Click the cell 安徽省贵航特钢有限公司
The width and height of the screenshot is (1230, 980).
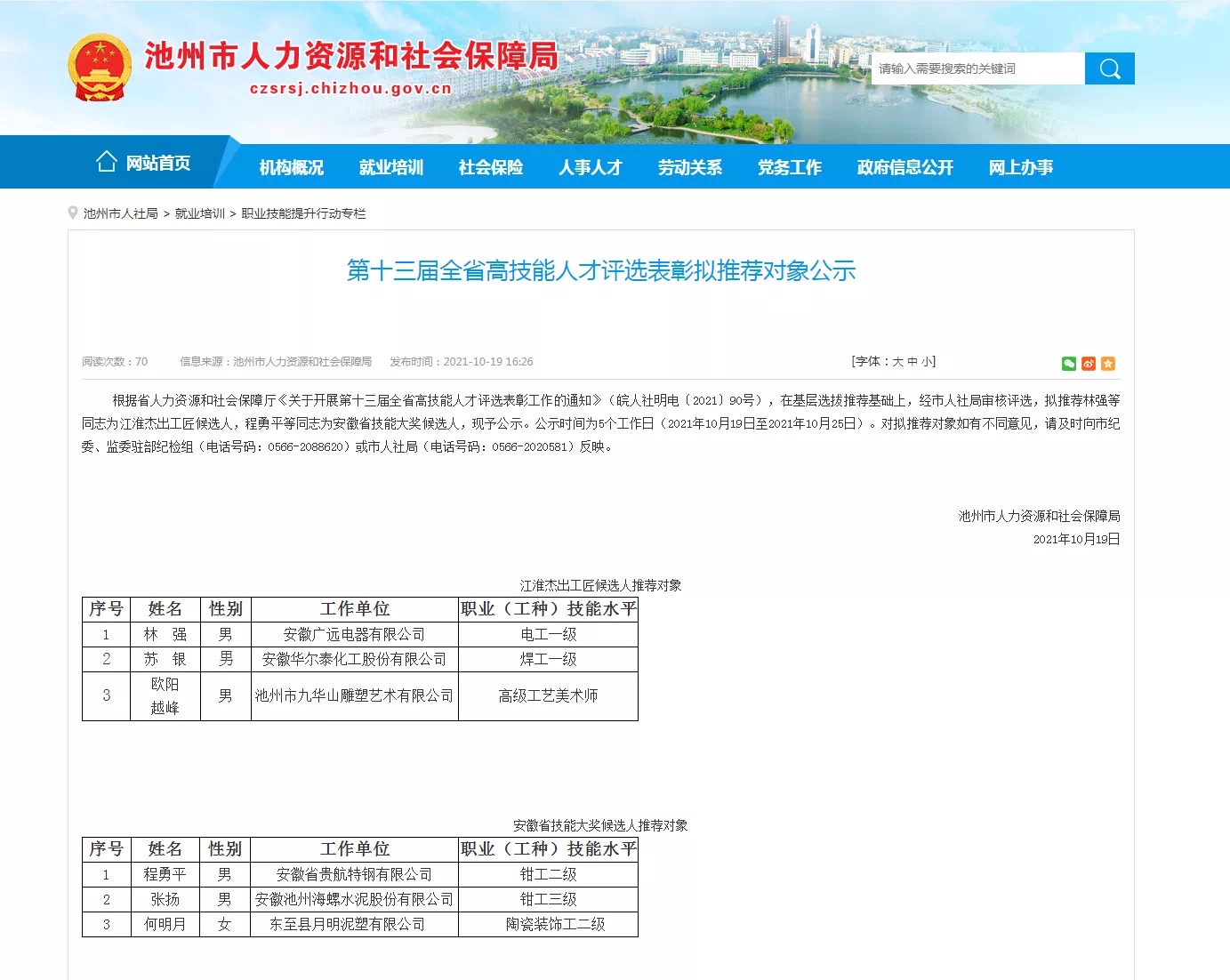355,874
